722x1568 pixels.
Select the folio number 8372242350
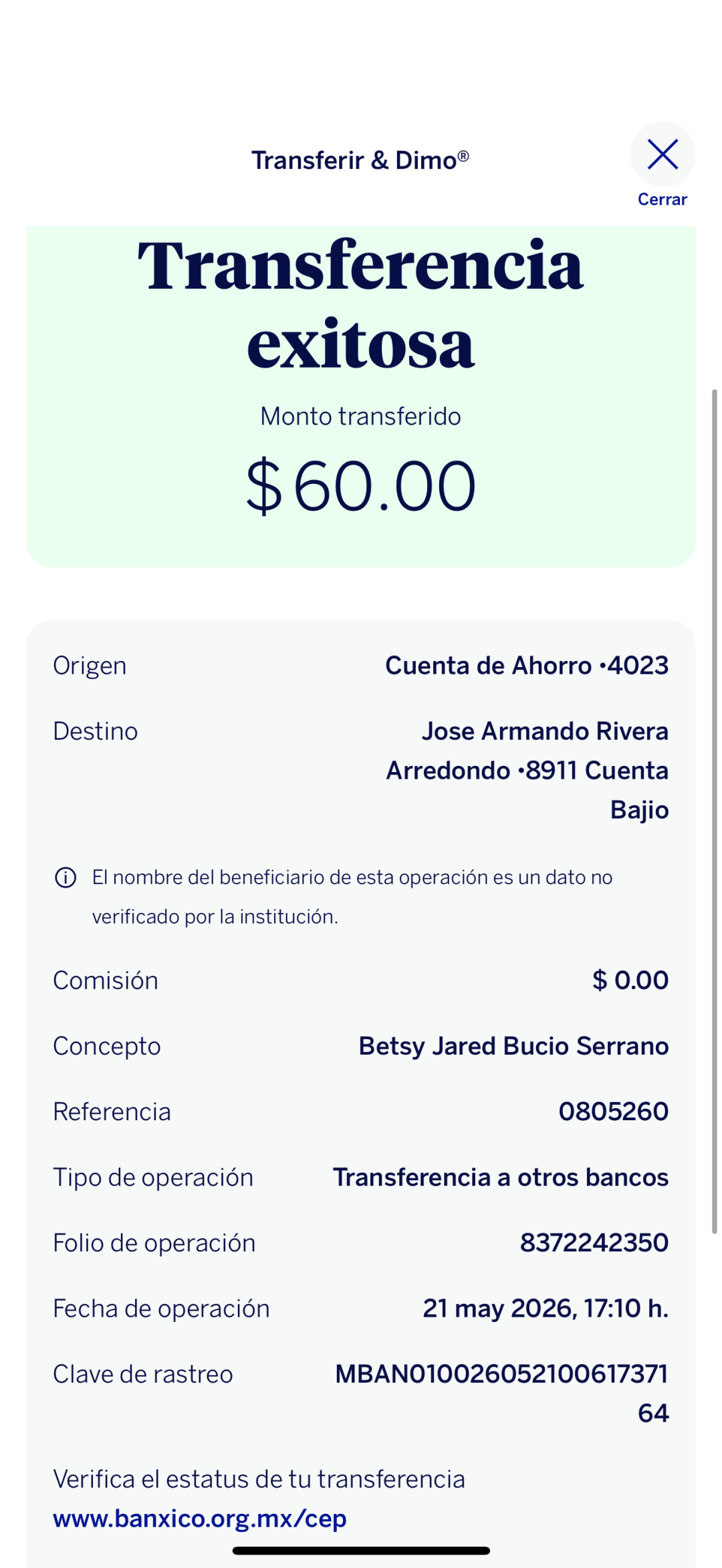point(594,1243)
